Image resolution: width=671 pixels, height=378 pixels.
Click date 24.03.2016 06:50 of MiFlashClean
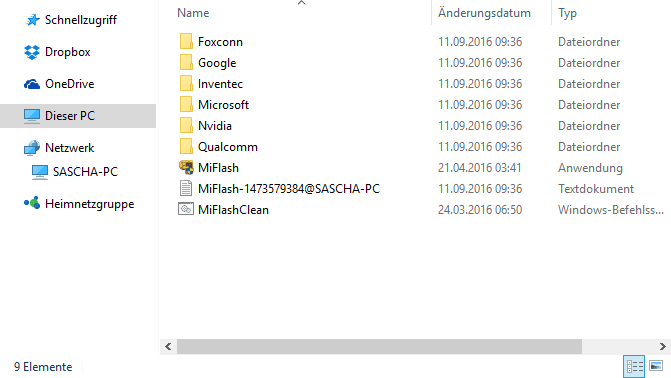(x=480, y=209)
